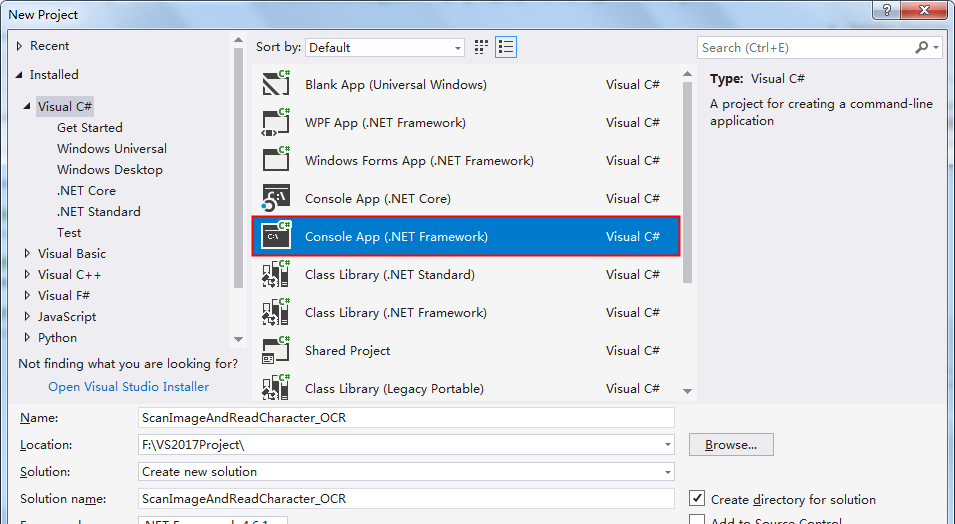Click the WPF App template icon
This screenshot has height=524, width=955.
point(276,122)
